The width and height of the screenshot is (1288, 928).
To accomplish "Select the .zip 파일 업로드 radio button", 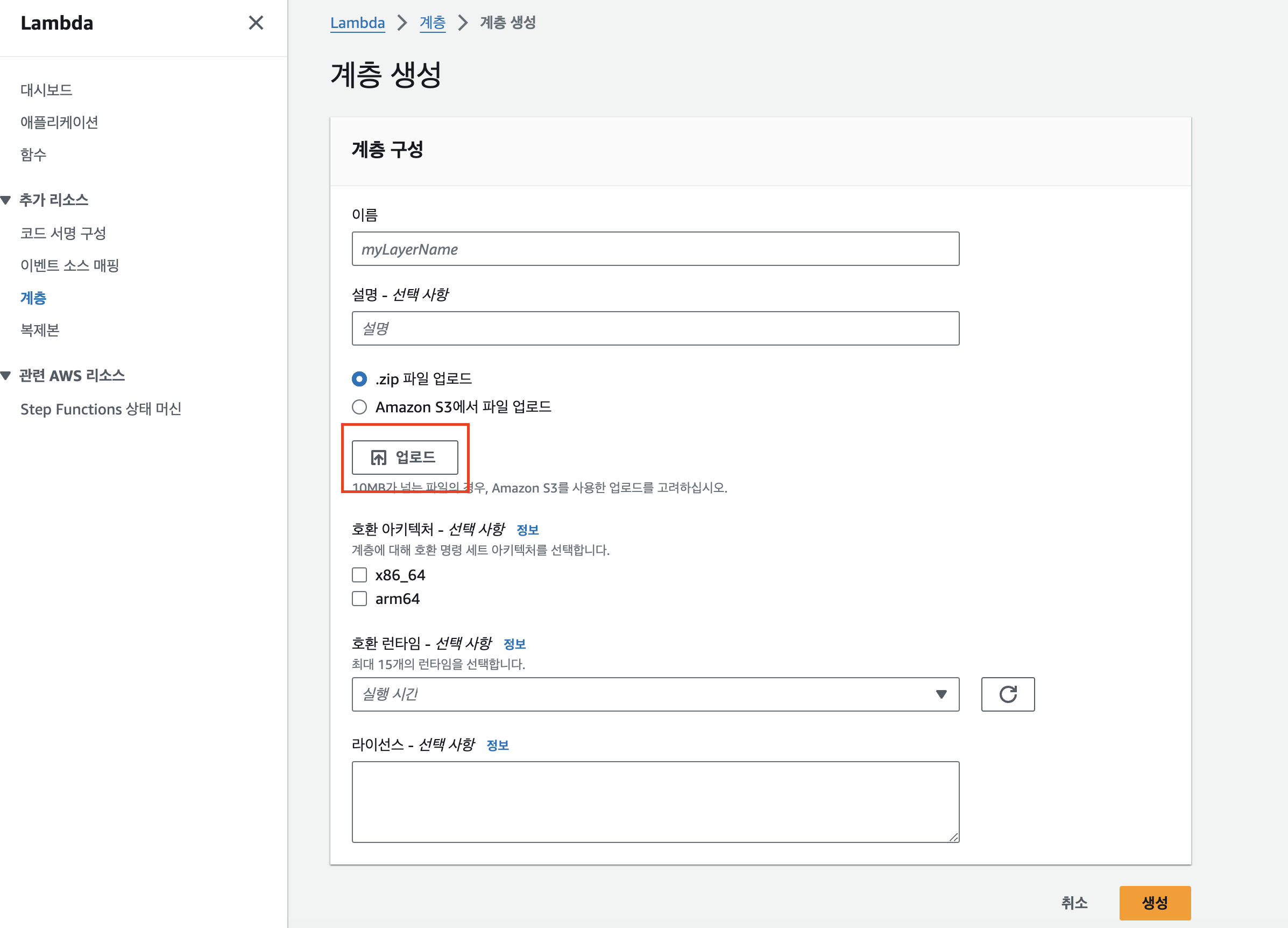I will [x=359, y=378].
